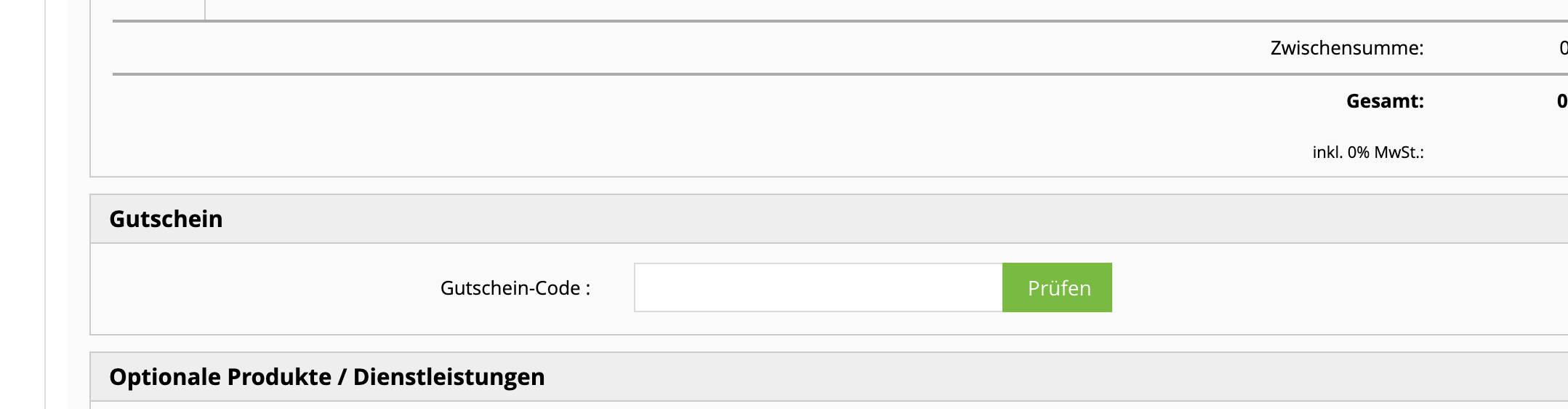Click empty panel area beside the Prüfen button
Image resolution: width=1568 pixels, height=409 pixels.
[1338, 287]
